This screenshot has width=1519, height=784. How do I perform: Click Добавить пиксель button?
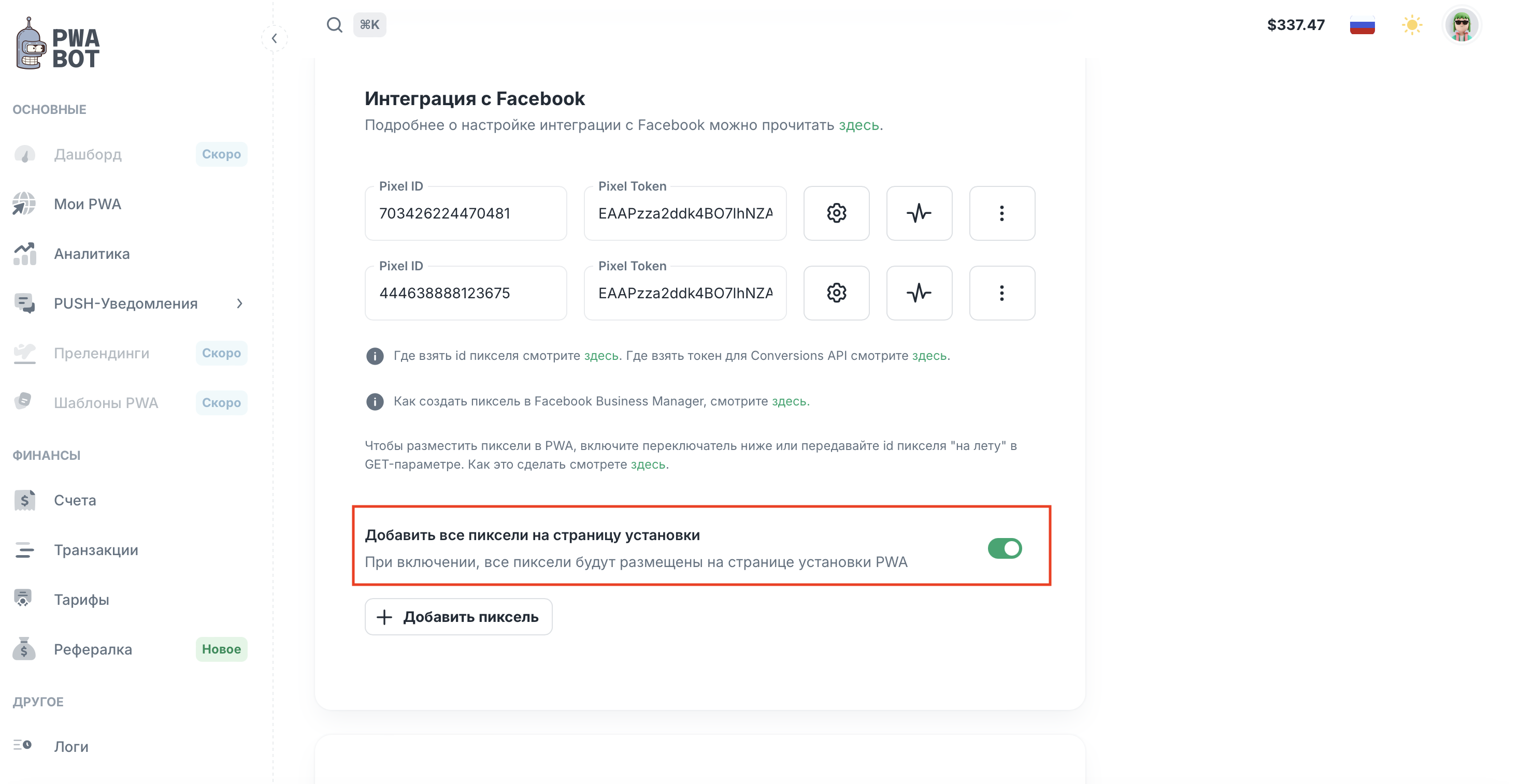click(x=458, y=617)
